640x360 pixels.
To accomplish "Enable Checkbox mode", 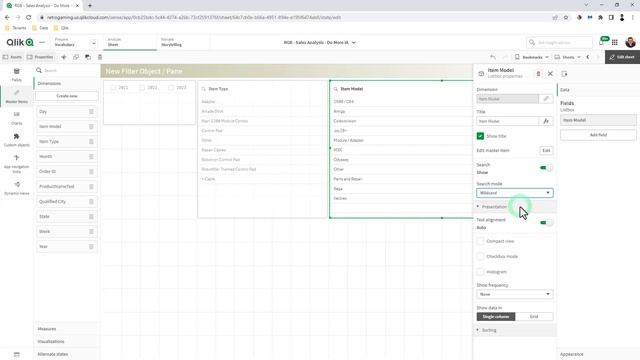I will [x=480, y=256].
